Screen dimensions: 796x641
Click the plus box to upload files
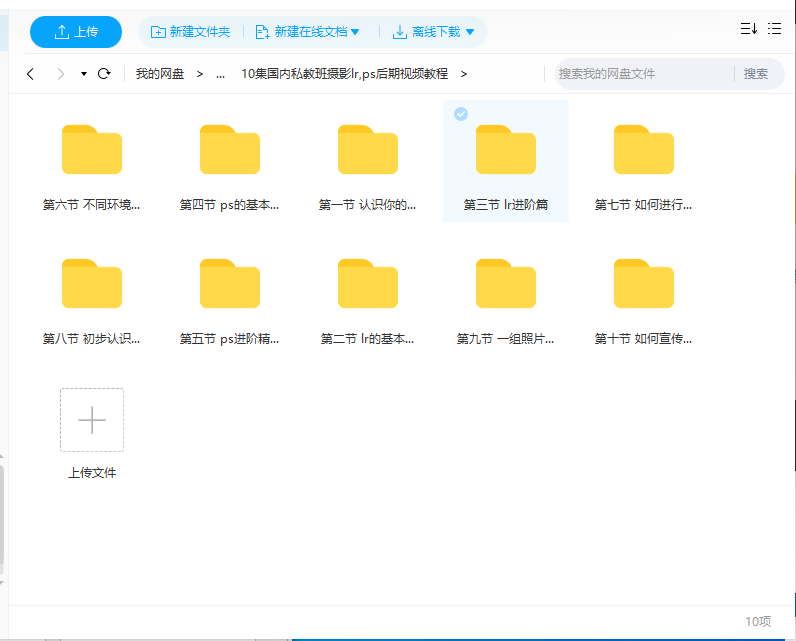point(92,420)
